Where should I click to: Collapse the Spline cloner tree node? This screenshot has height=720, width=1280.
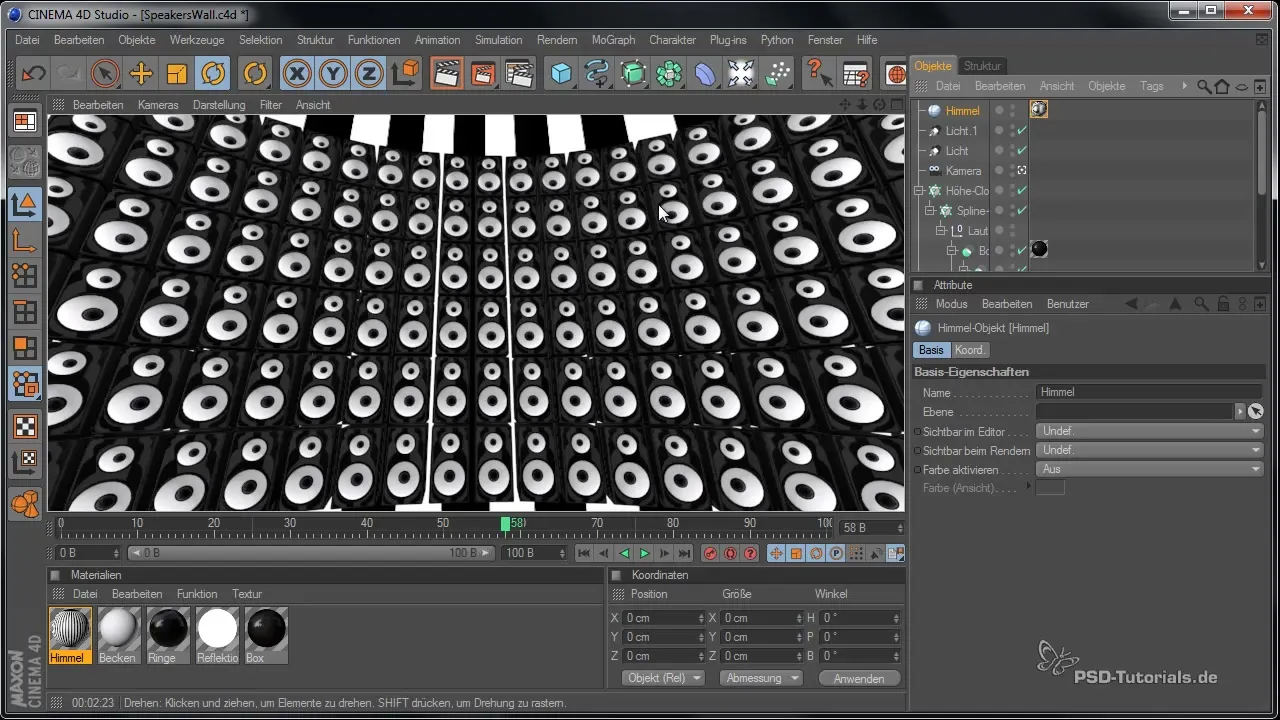(930, 211)
